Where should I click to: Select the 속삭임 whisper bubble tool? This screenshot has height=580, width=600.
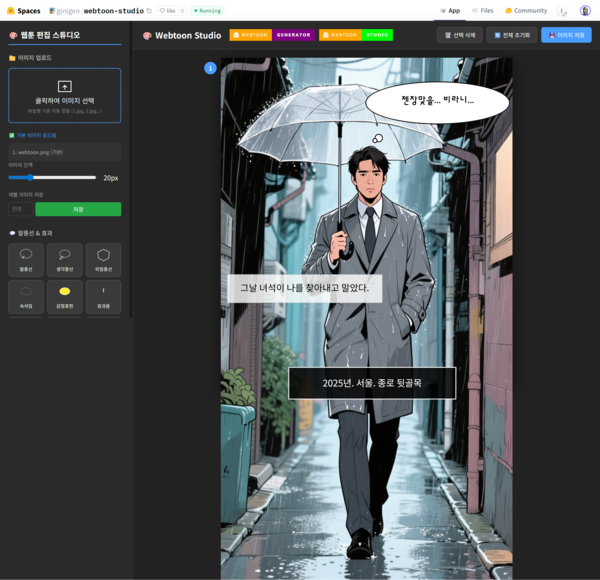(26, 297)
